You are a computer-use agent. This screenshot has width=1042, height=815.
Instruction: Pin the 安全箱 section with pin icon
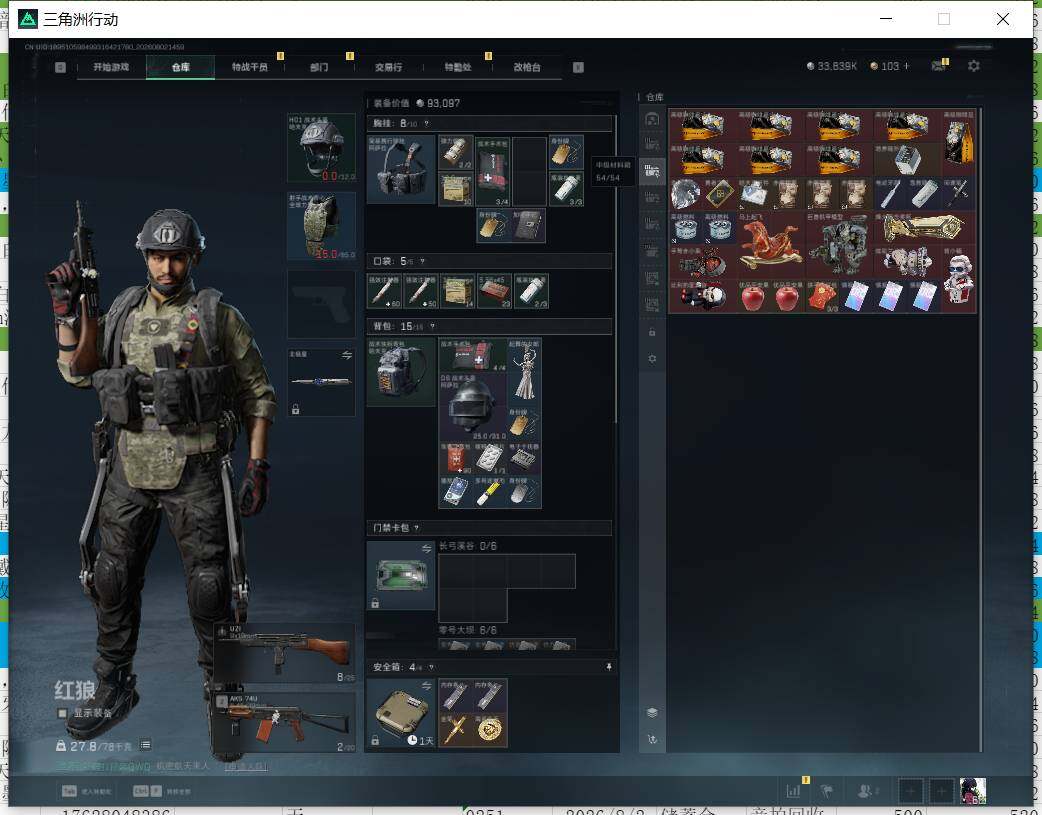click(x=609, y=667)
